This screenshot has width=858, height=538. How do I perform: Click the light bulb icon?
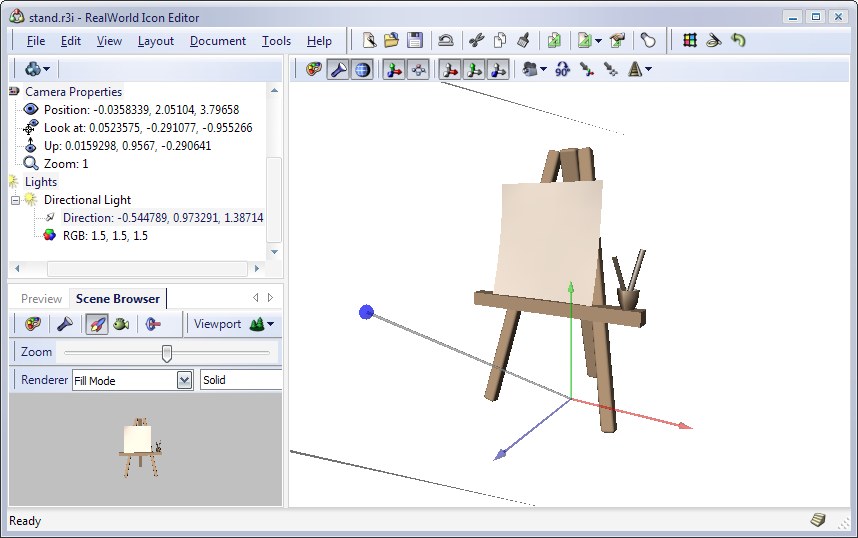click(x=648, y=41)
